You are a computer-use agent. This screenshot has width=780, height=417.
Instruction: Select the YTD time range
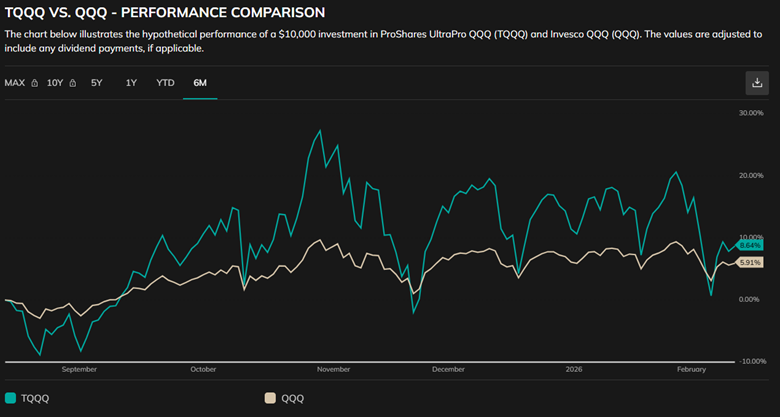[x=165, y=83]
